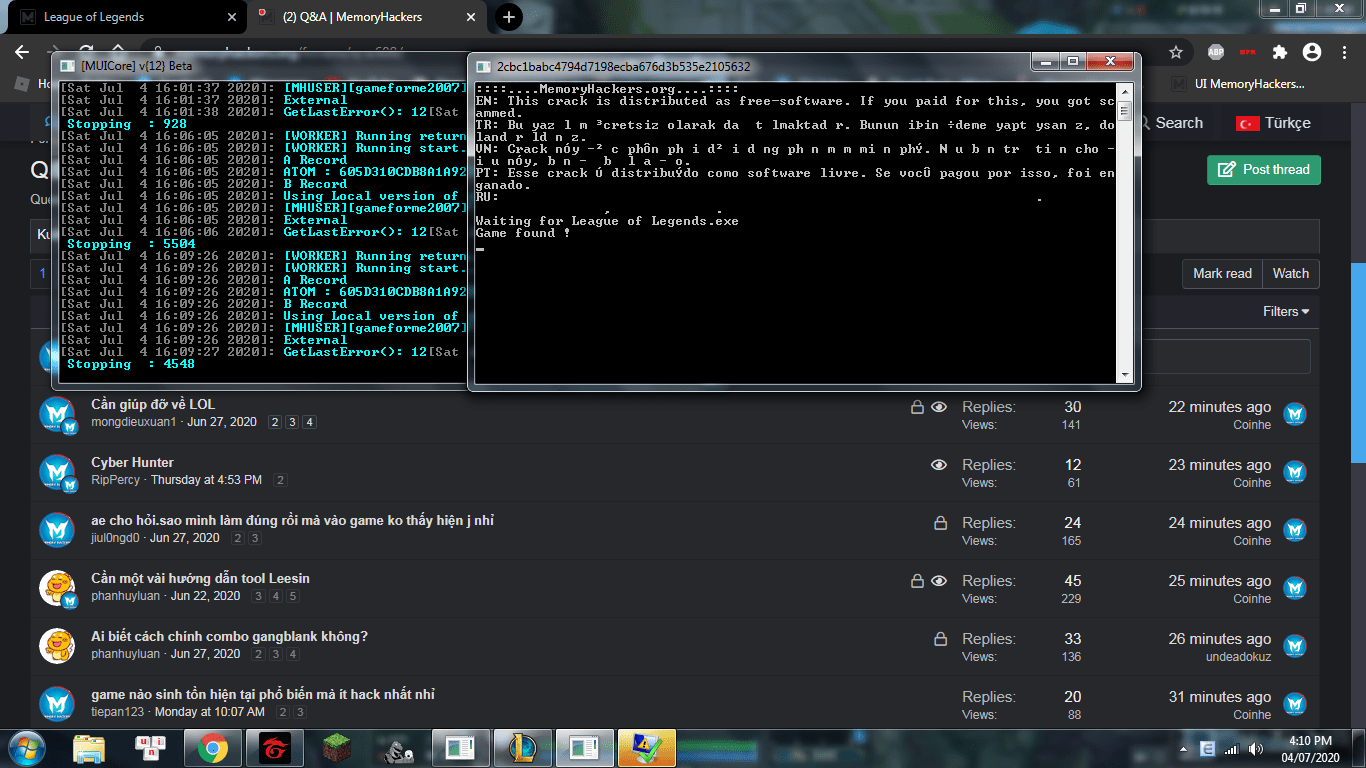1366x768 pixels.
Task: Open the thread Cần giúp đỡ về LOL
Action: (153, 404)
